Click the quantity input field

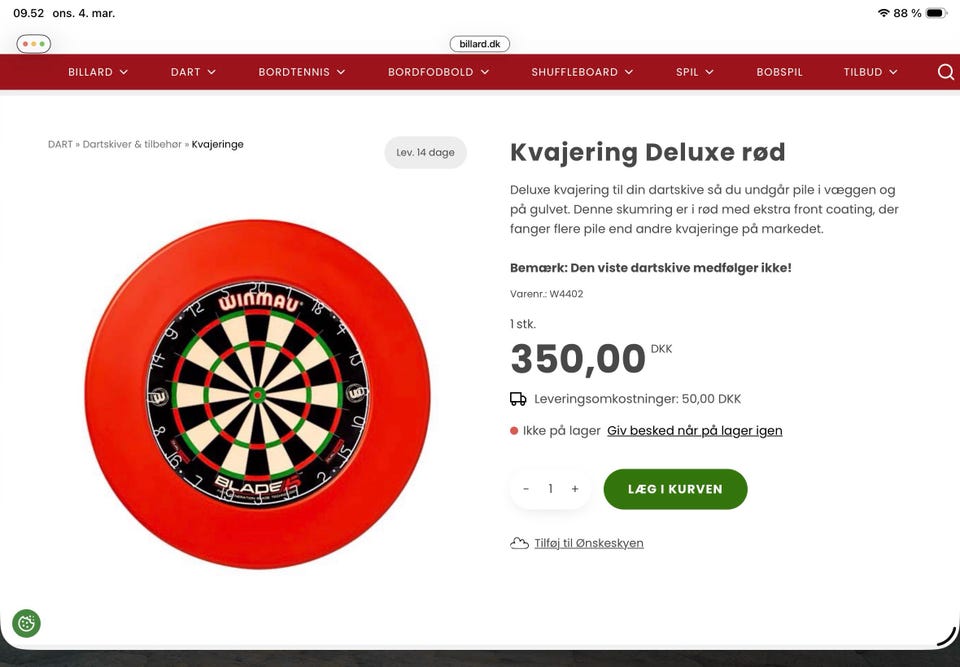point(550,489)
